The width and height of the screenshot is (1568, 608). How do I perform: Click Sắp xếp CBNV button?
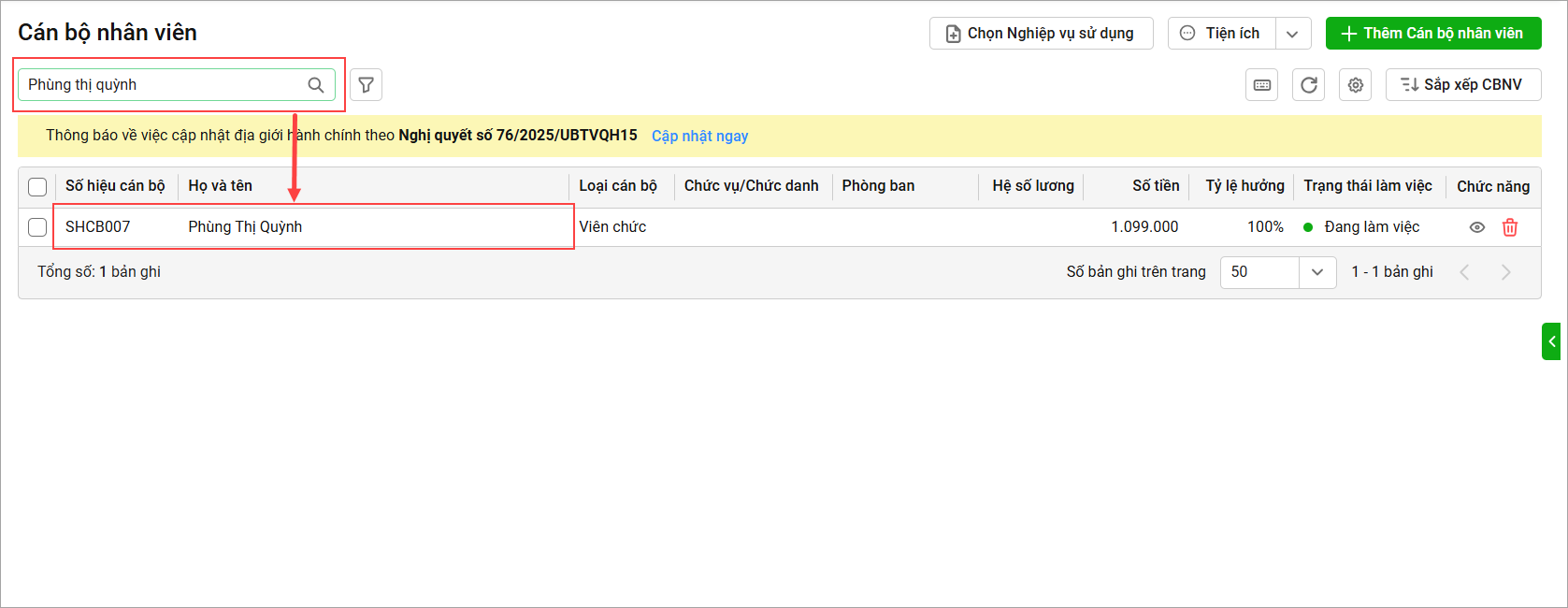coord(1462,85)
